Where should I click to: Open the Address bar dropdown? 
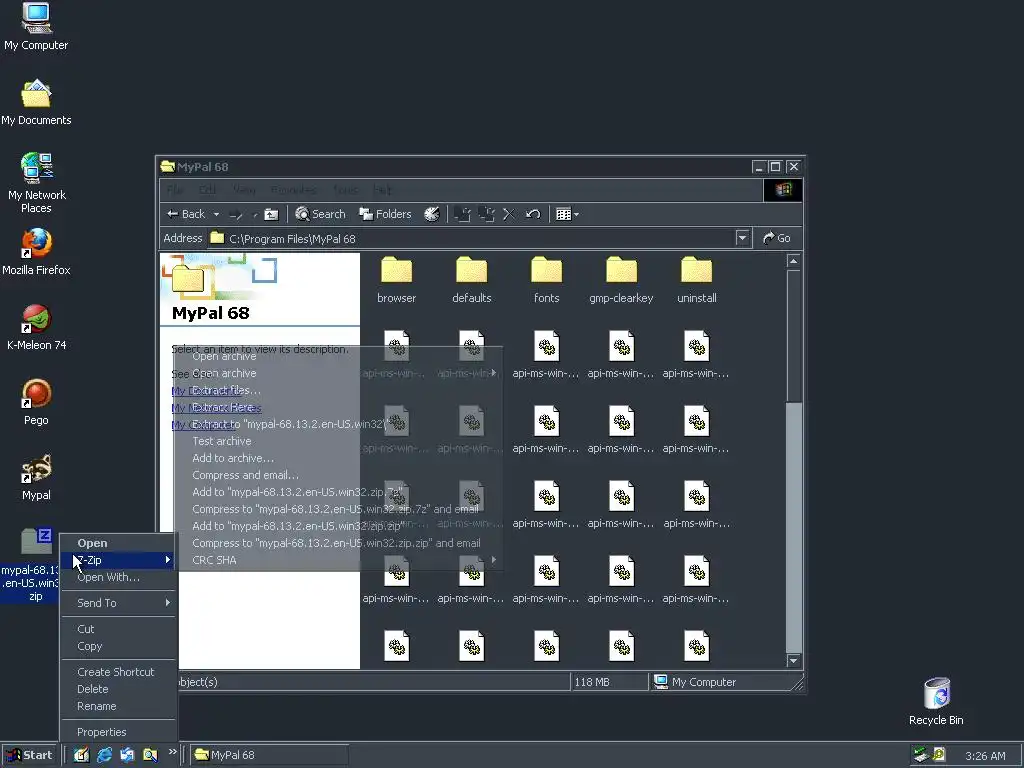(742, 238)
